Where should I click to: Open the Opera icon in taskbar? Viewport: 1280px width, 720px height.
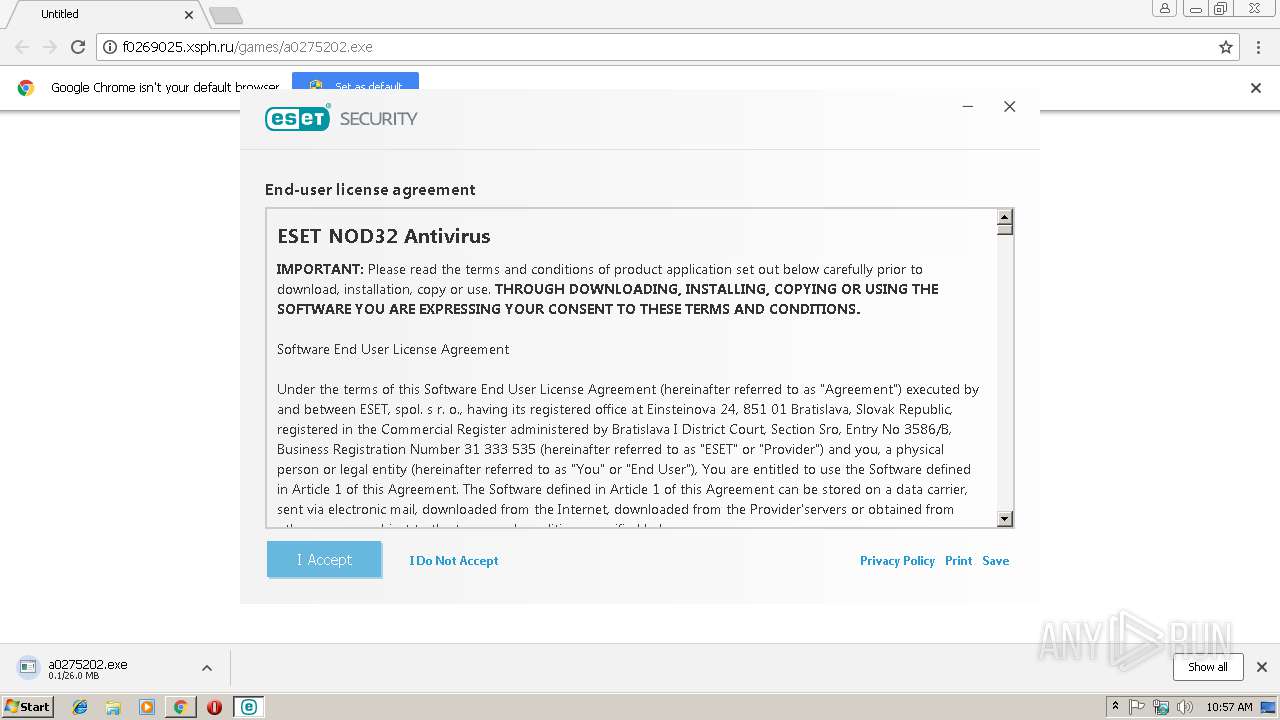(214, 707)
